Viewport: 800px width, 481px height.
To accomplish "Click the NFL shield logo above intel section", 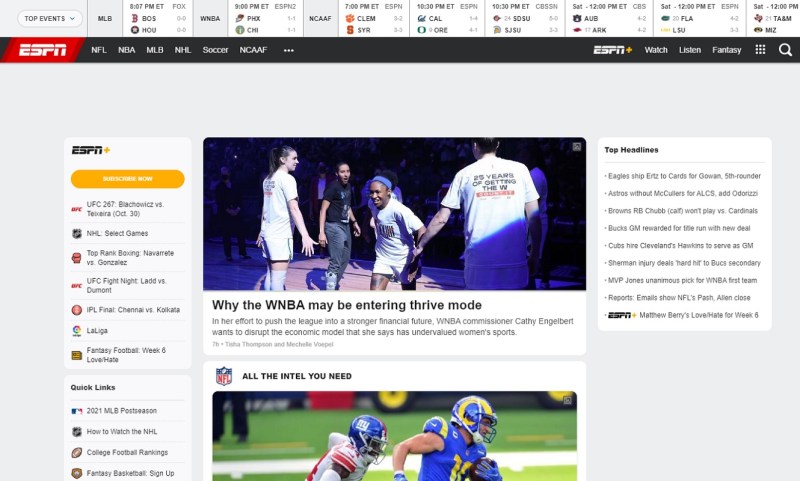I will click(223, 376).
